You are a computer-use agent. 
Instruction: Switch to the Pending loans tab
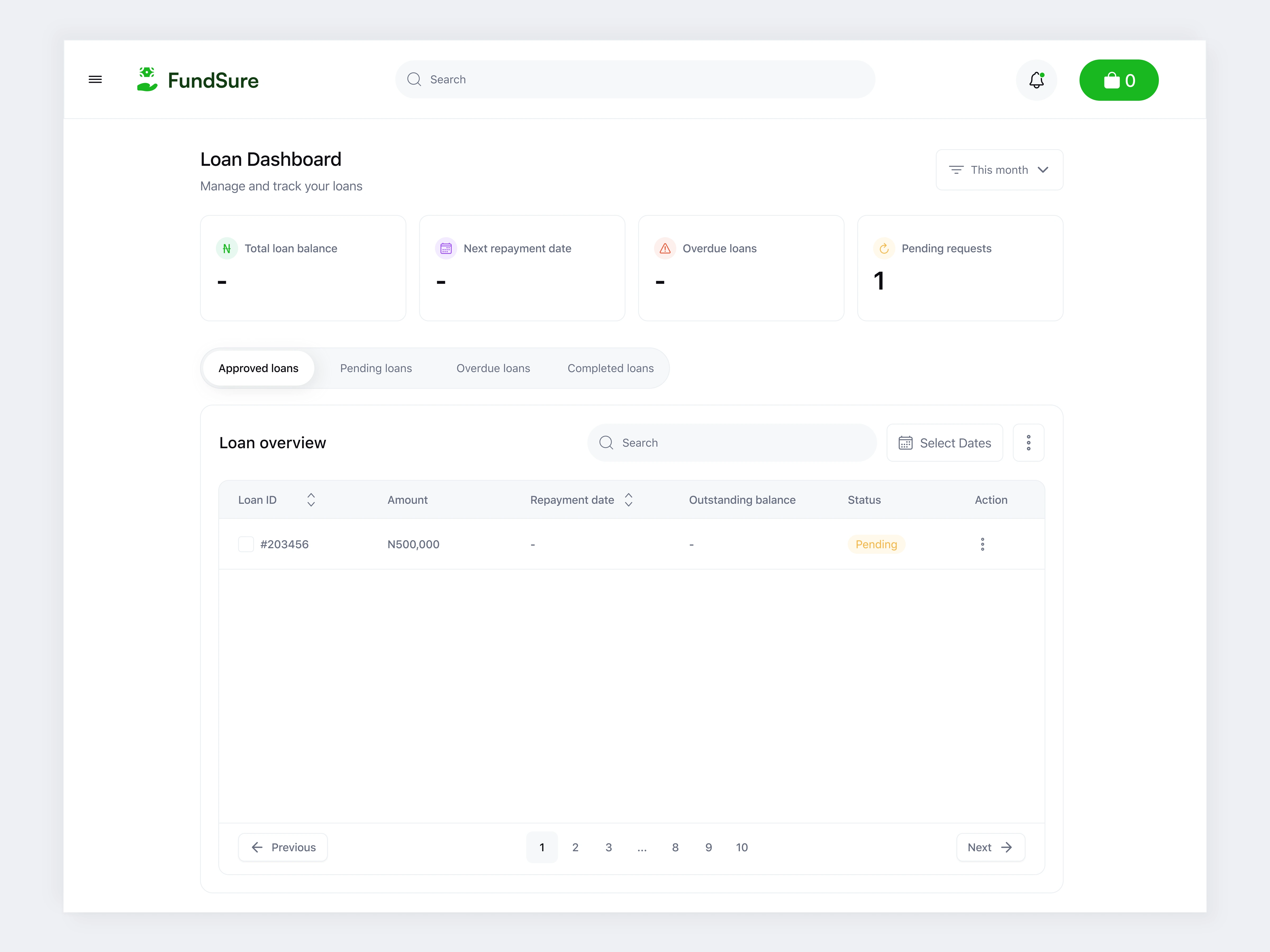[376, 368]
